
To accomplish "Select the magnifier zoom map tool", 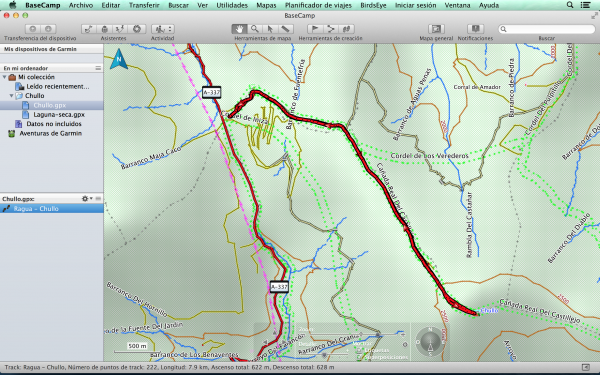I will [x=254, y=29].
